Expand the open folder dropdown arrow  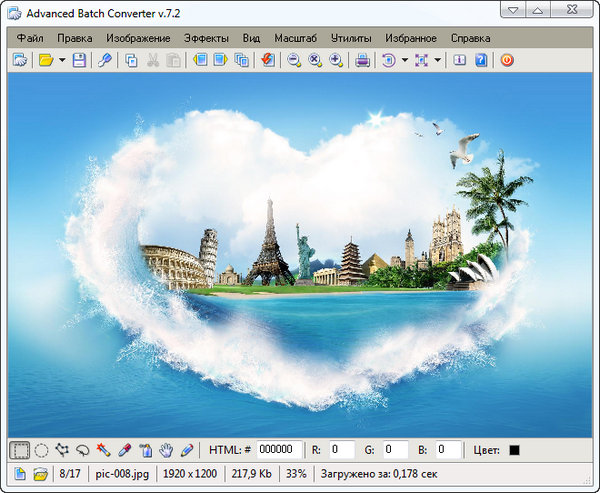62,60
